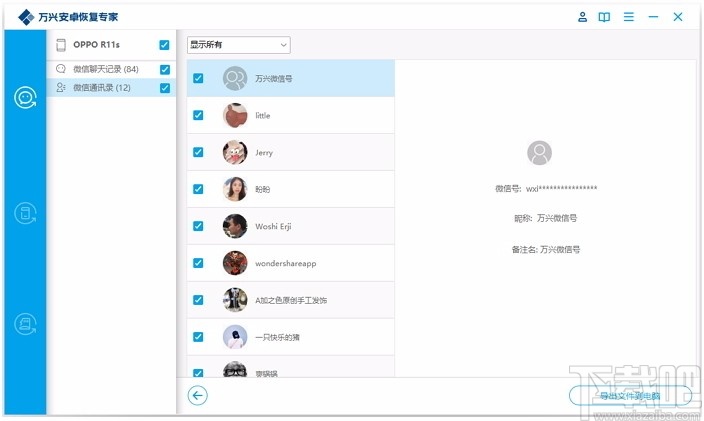
Task: Open the user account icon in title bar
Action: click(582, 17)
